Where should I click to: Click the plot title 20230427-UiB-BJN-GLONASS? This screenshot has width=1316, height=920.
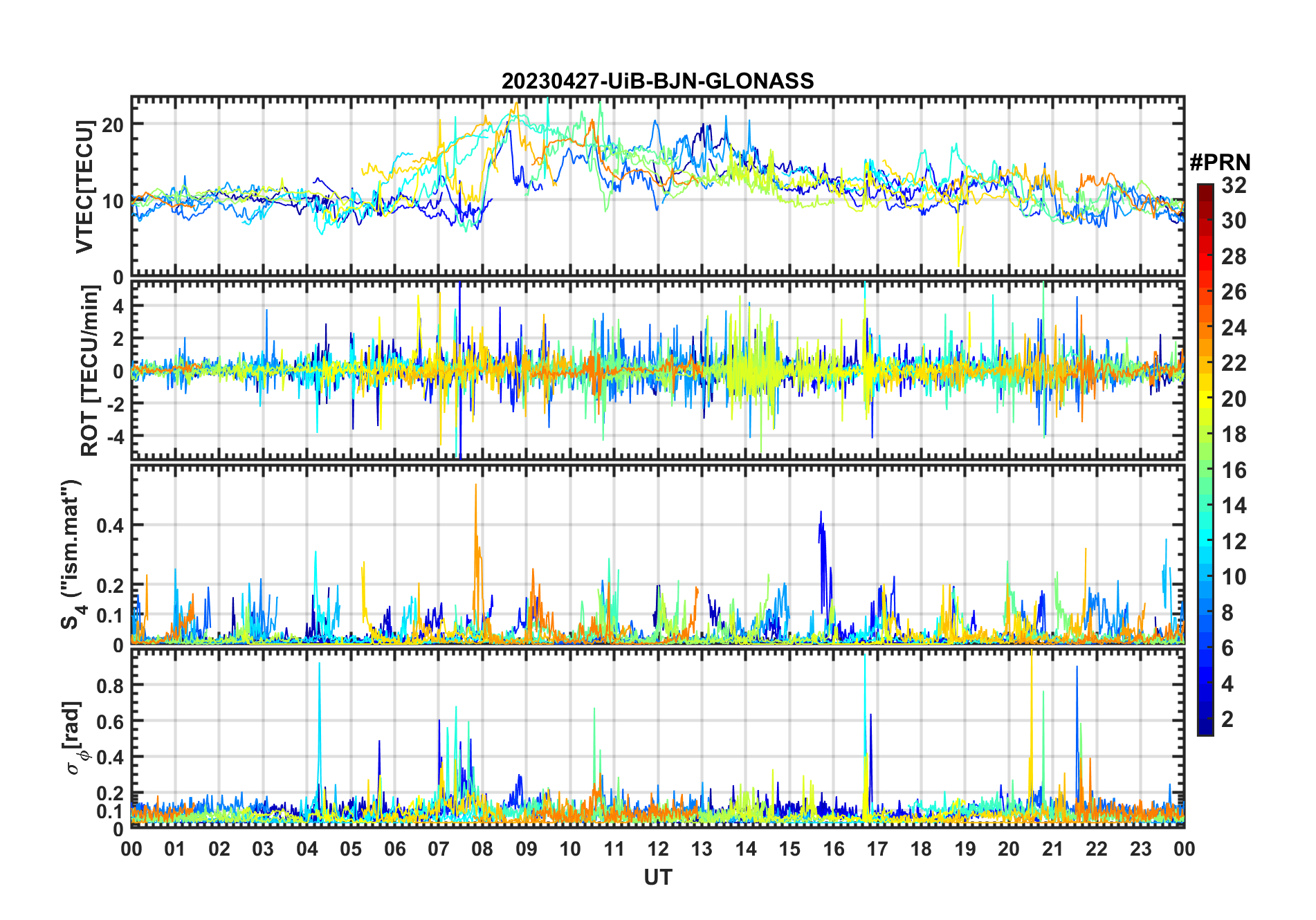point(657,81)
